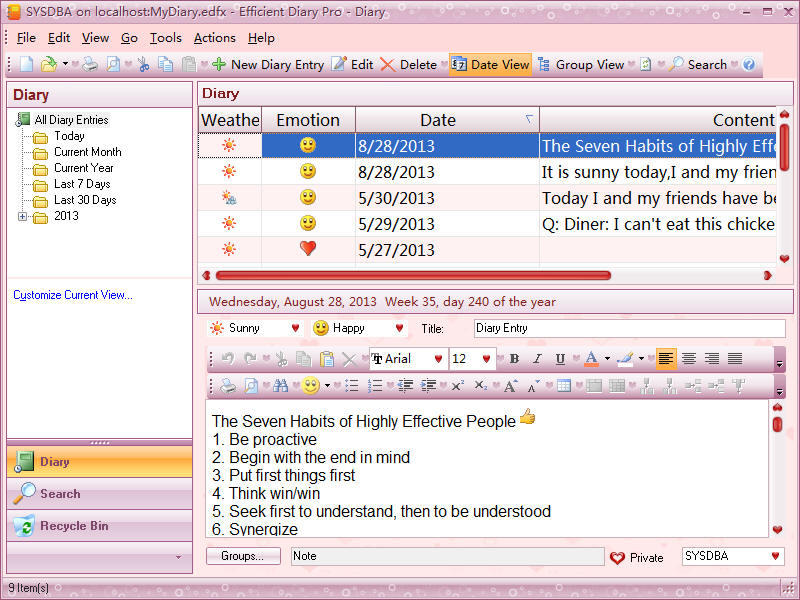Click Undo in the editor toolbar
Viewport: 800px width, 600px height.
point(228,359)
